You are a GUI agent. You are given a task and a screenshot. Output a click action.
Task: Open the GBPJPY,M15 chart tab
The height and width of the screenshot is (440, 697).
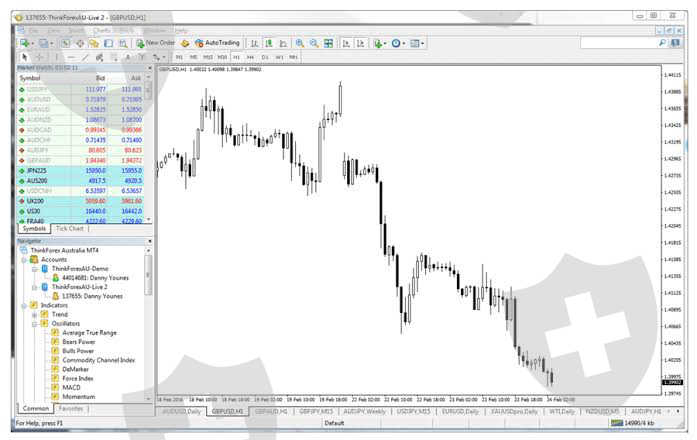click(x=316, y=412)
